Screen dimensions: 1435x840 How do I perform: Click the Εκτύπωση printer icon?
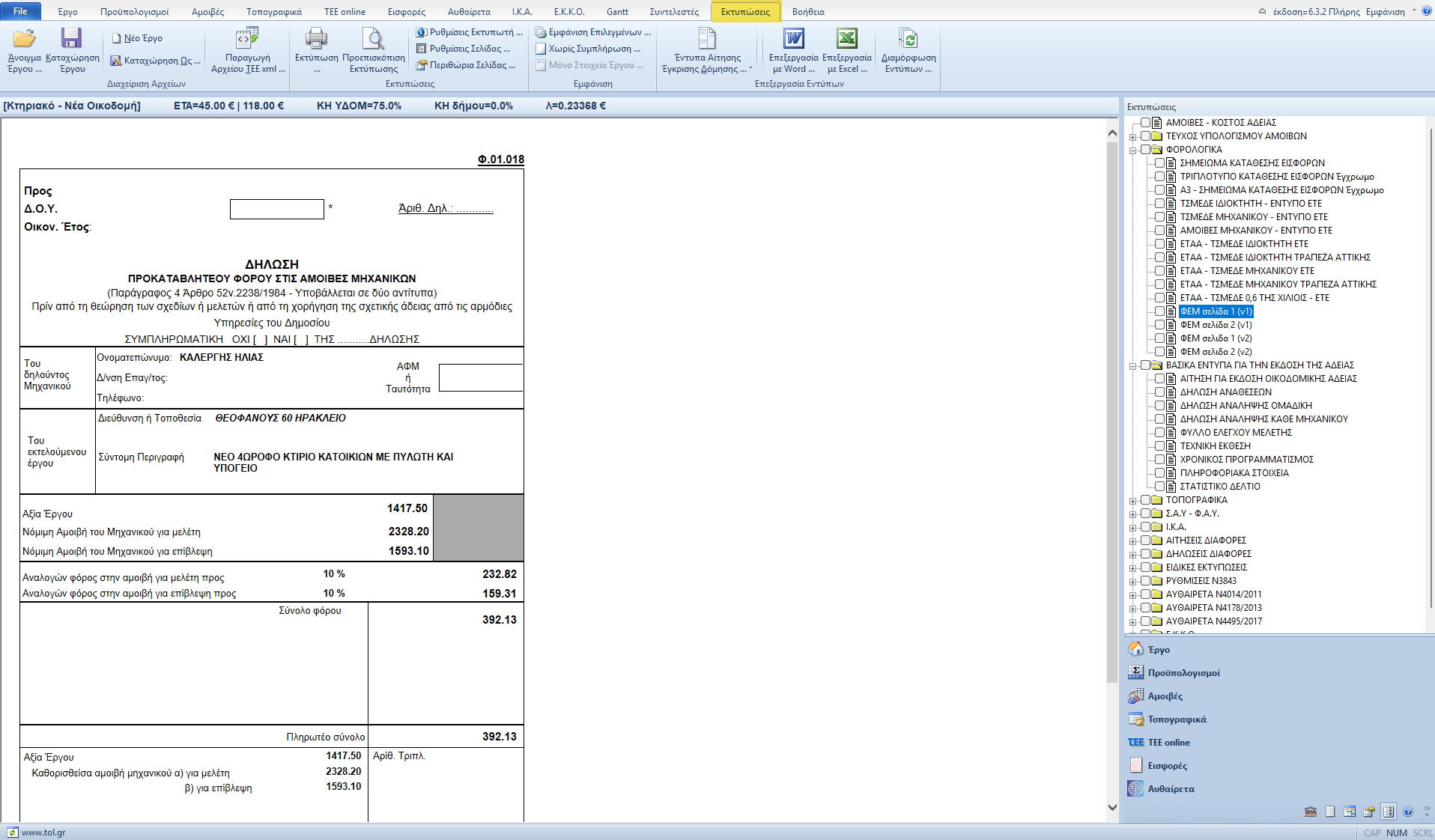click(316, 39)
